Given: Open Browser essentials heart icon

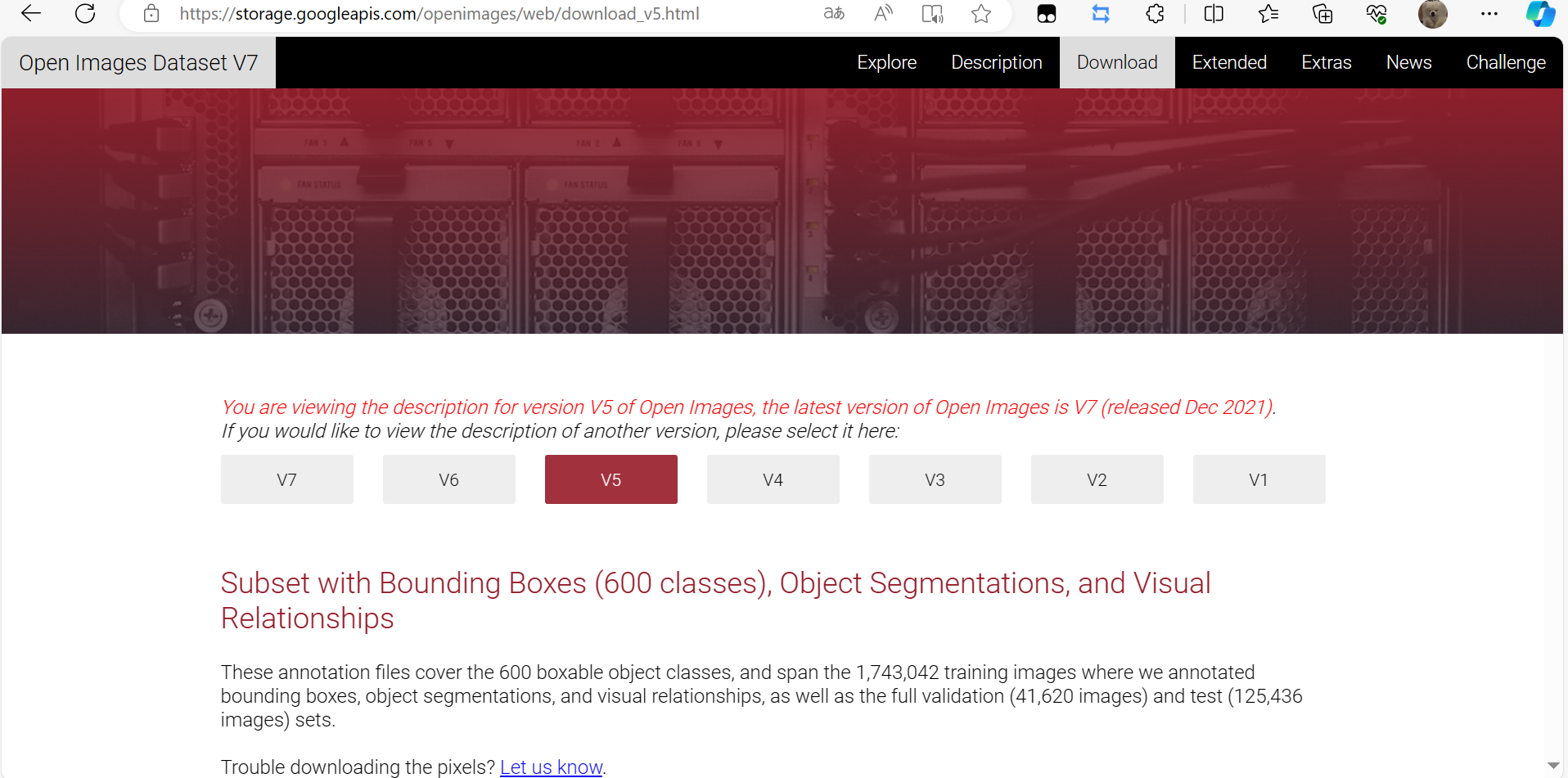Looking at the screenshot, I should 1377,13.
